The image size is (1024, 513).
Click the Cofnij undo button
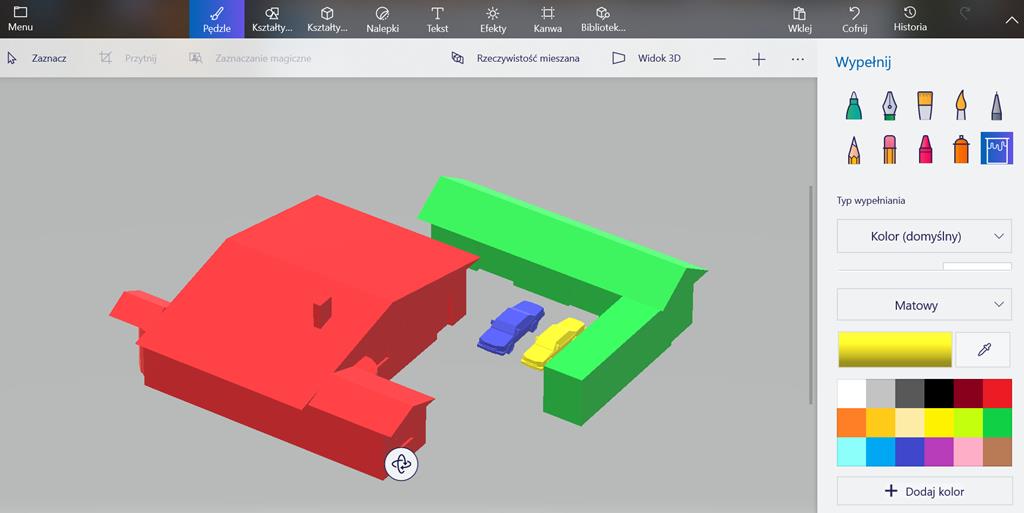tap(854, 19)
